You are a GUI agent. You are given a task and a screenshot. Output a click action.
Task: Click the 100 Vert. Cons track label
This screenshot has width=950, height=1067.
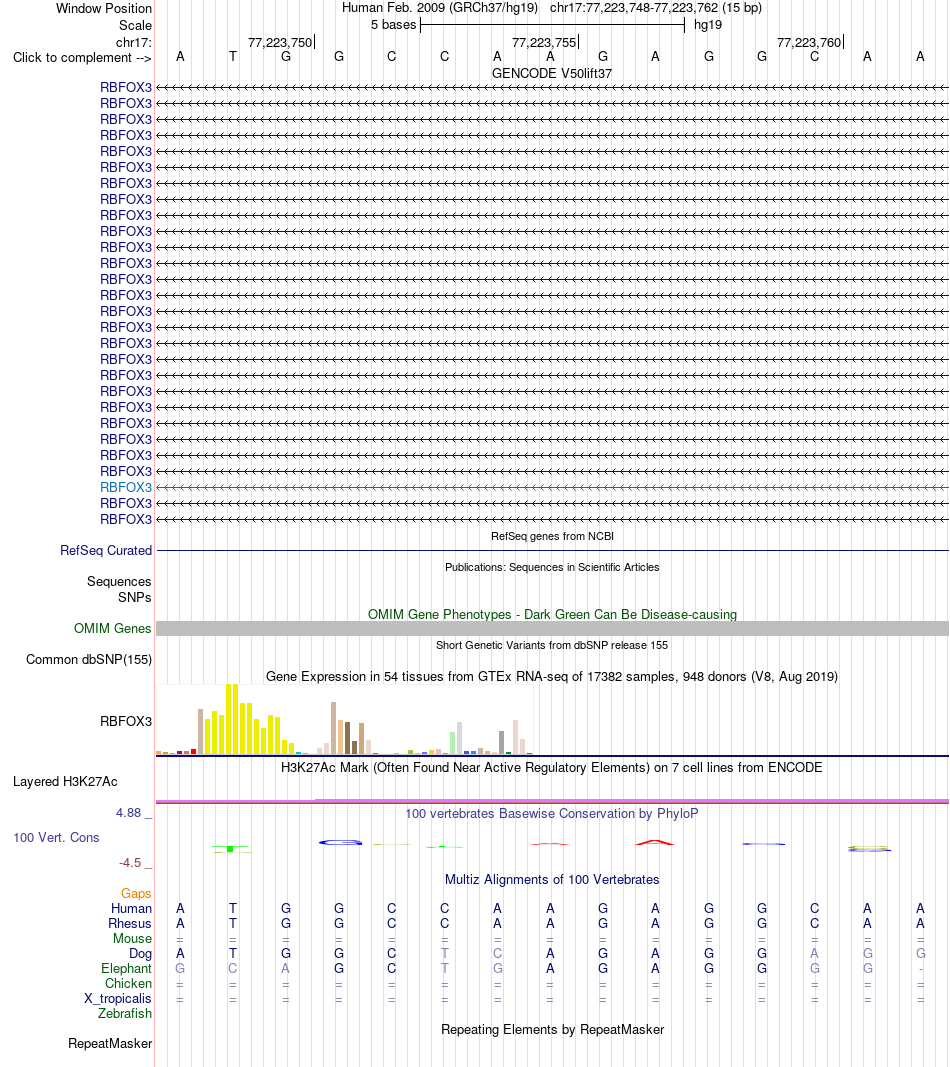tap(56, 838)
